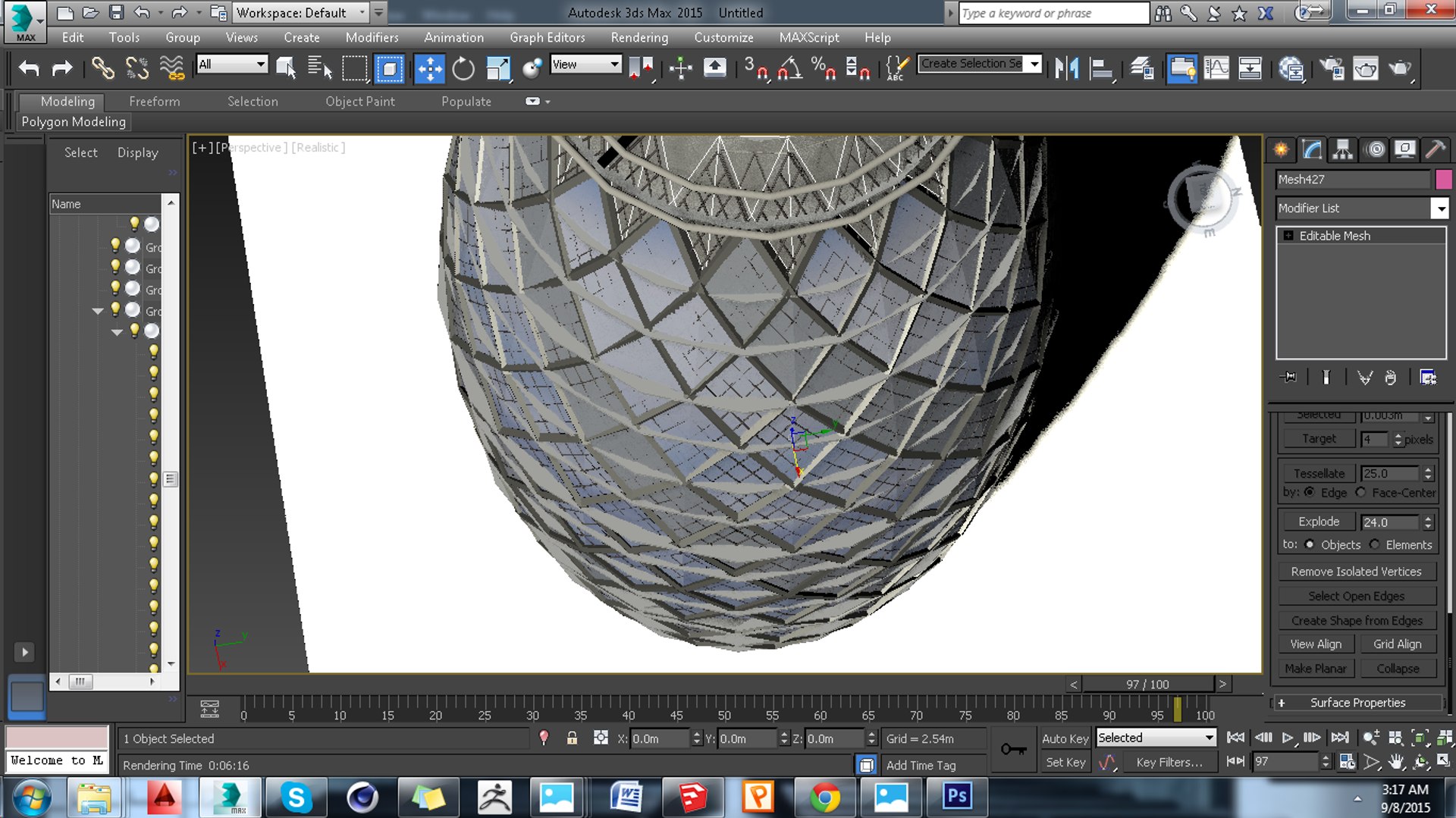
Task: Choose Rectangular Selection Region tool
Action: 354,68
